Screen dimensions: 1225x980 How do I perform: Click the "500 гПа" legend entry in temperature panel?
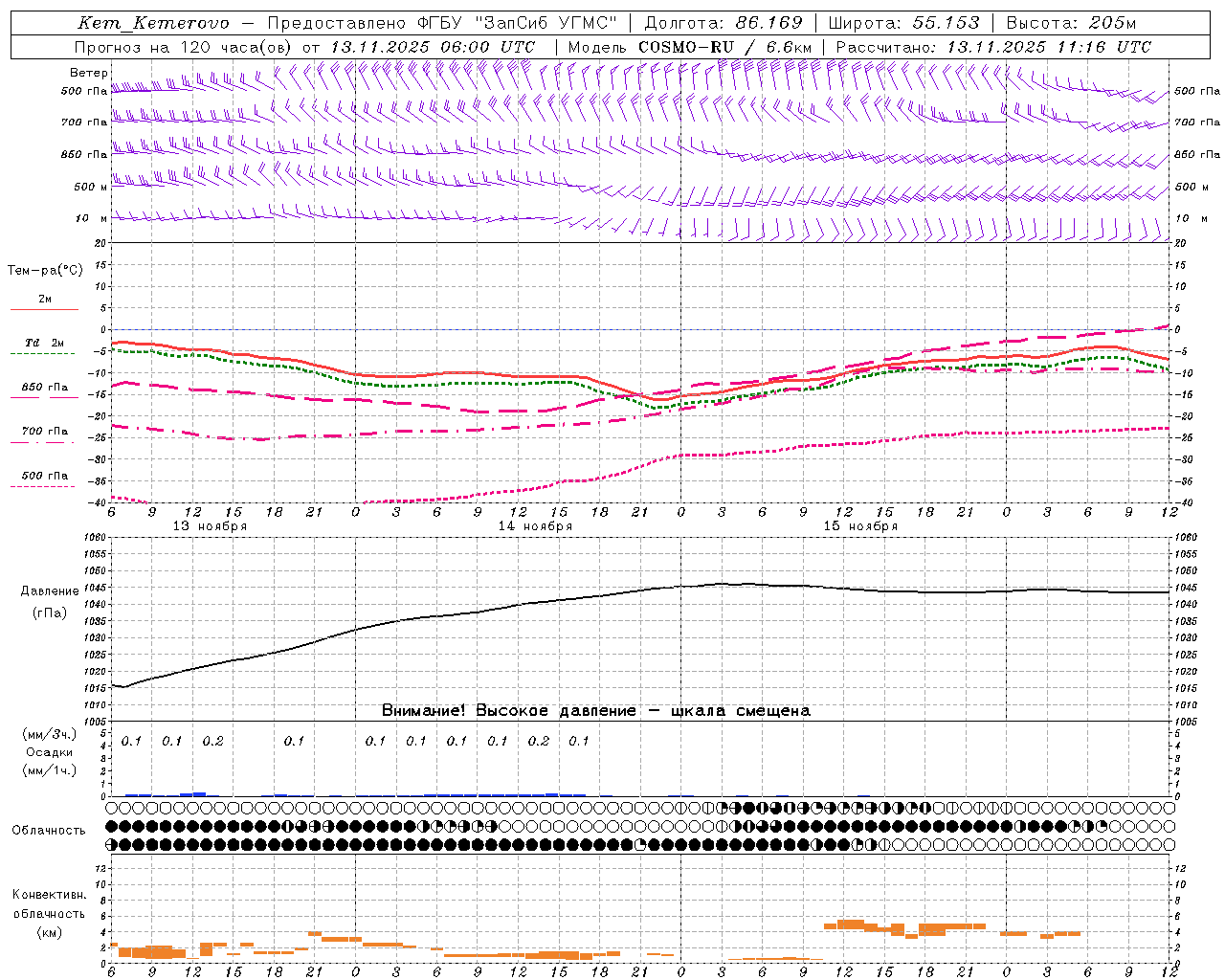45,476
